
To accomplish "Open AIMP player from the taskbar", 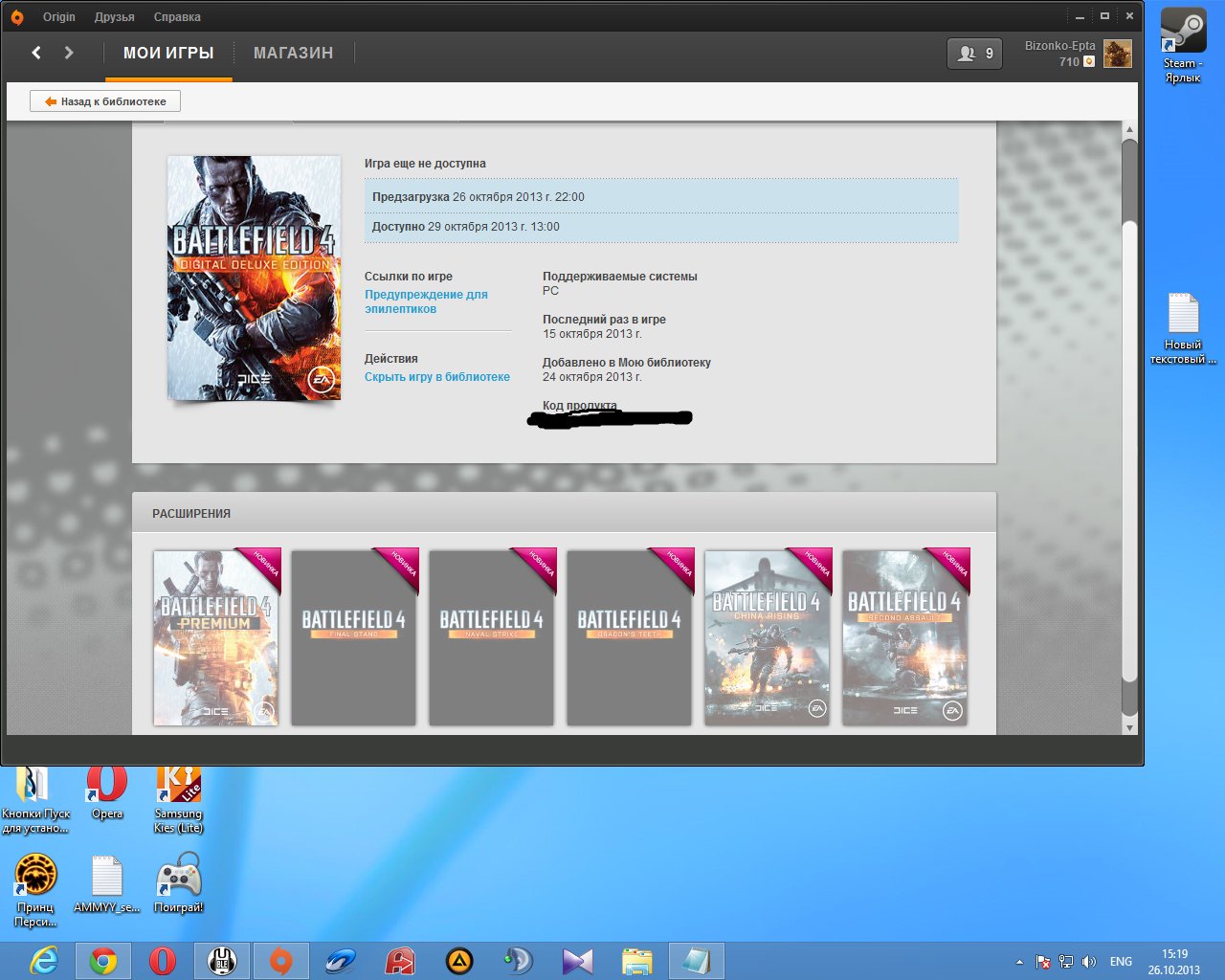I will (x=459, y=961).
